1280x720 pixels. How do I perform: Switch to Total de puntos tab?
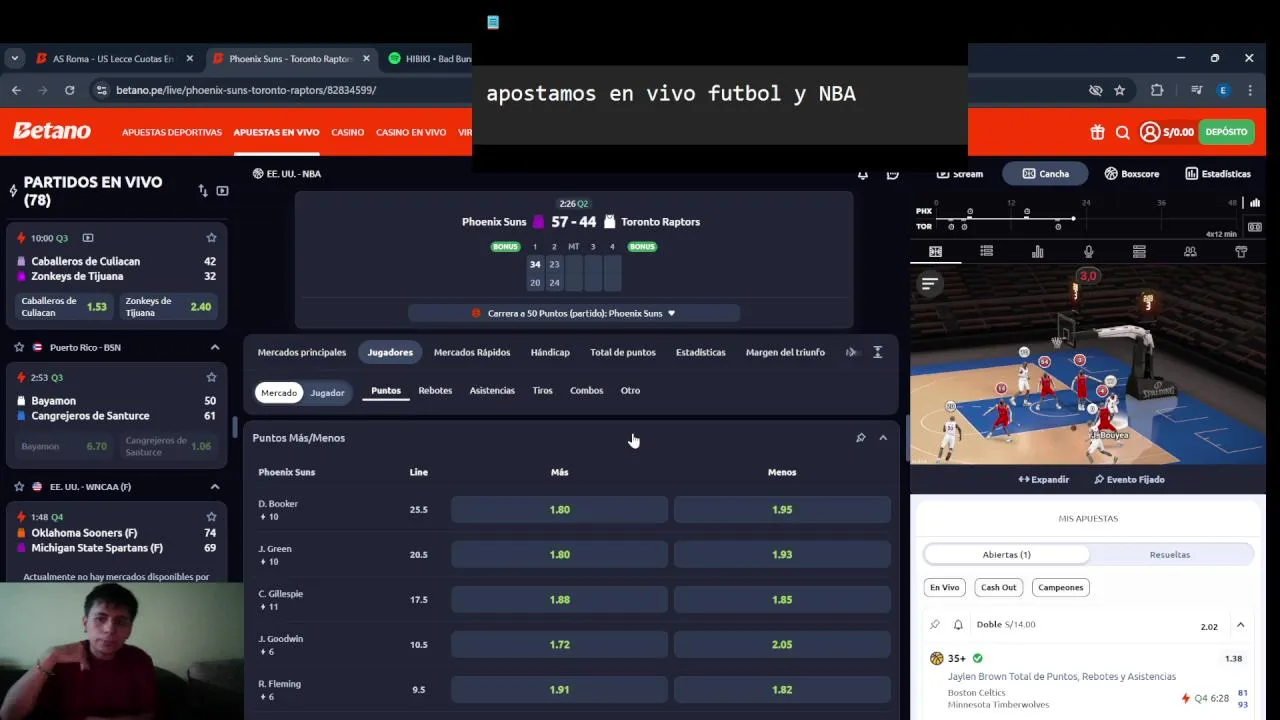click(x=623, y=352)
